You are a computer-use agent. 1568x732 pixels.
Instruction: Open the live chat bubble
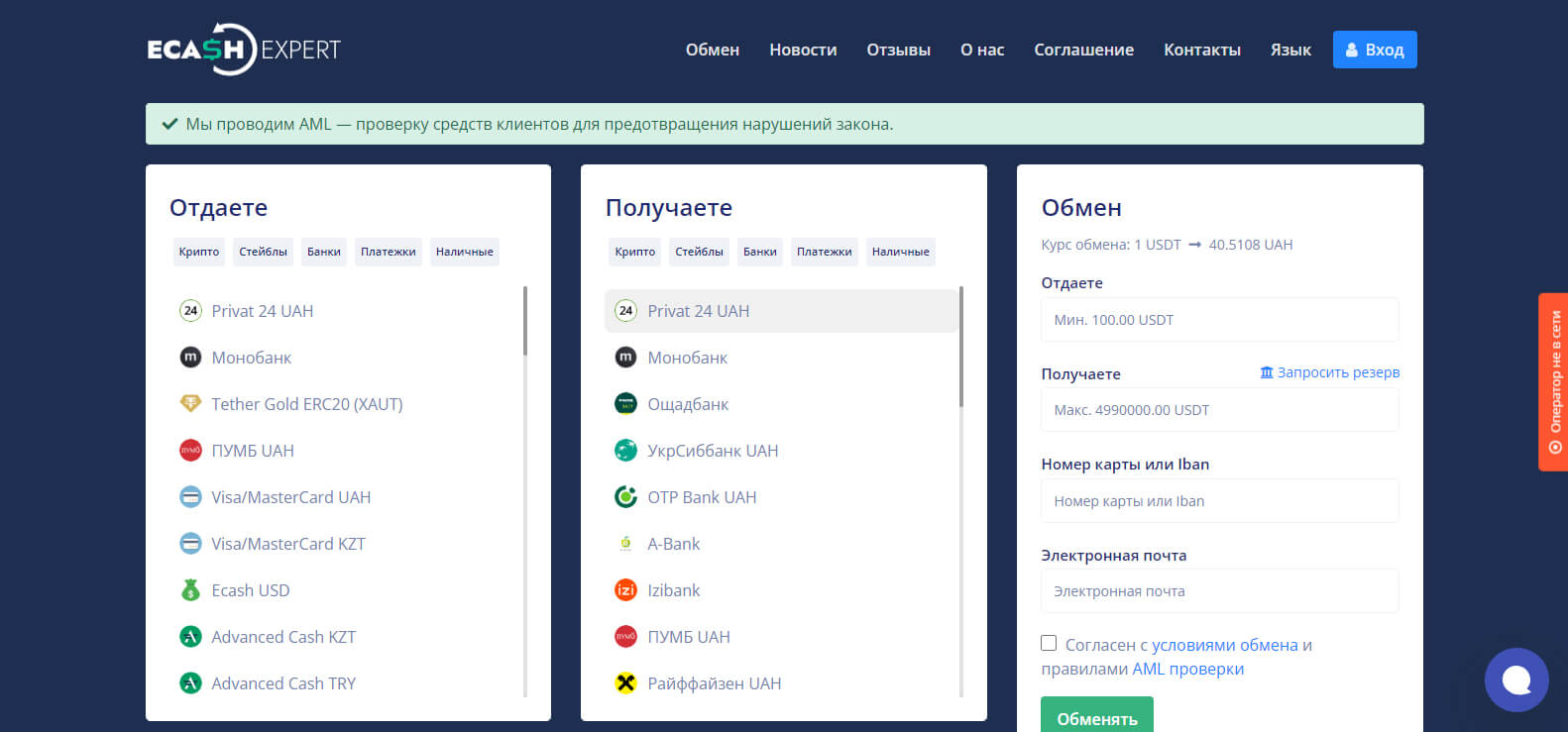[x=1516, y=680]
